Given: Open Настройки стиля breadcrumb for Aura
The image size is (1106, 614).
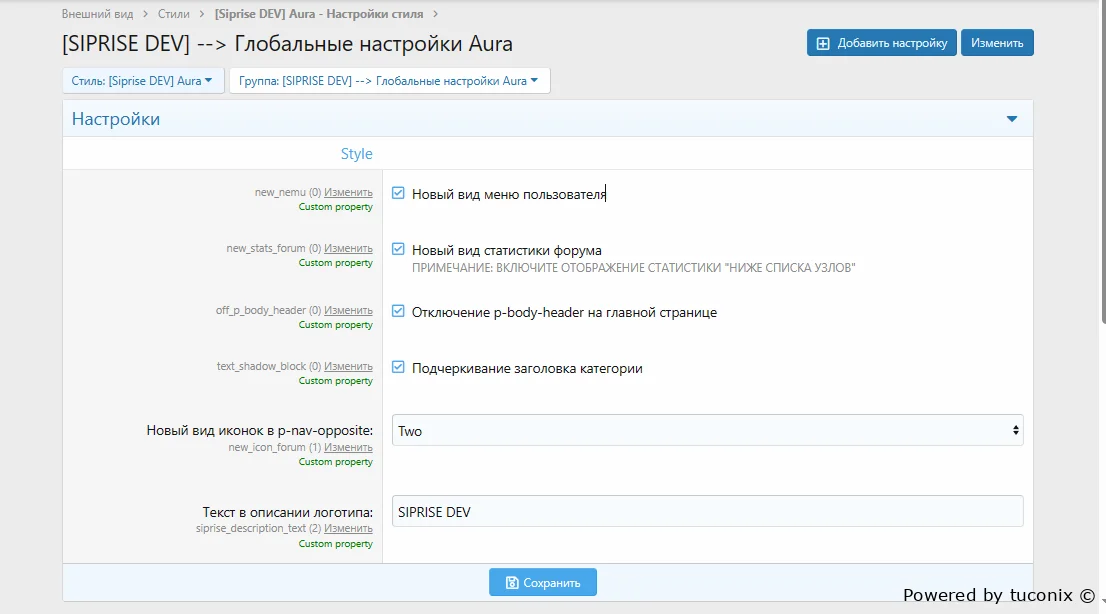Looking at the screenshot, I should pos(318,14).
